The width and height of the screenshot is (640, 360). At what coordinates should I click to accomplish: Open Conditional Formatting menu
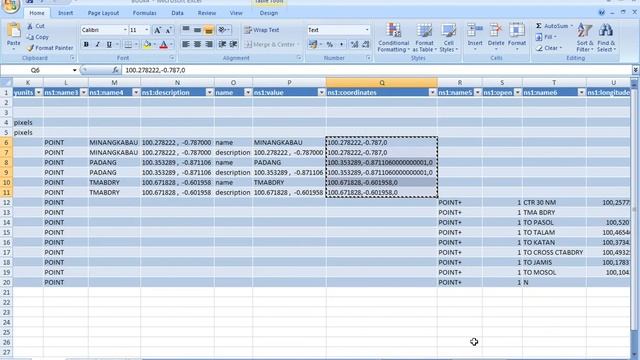click(393, 38)
